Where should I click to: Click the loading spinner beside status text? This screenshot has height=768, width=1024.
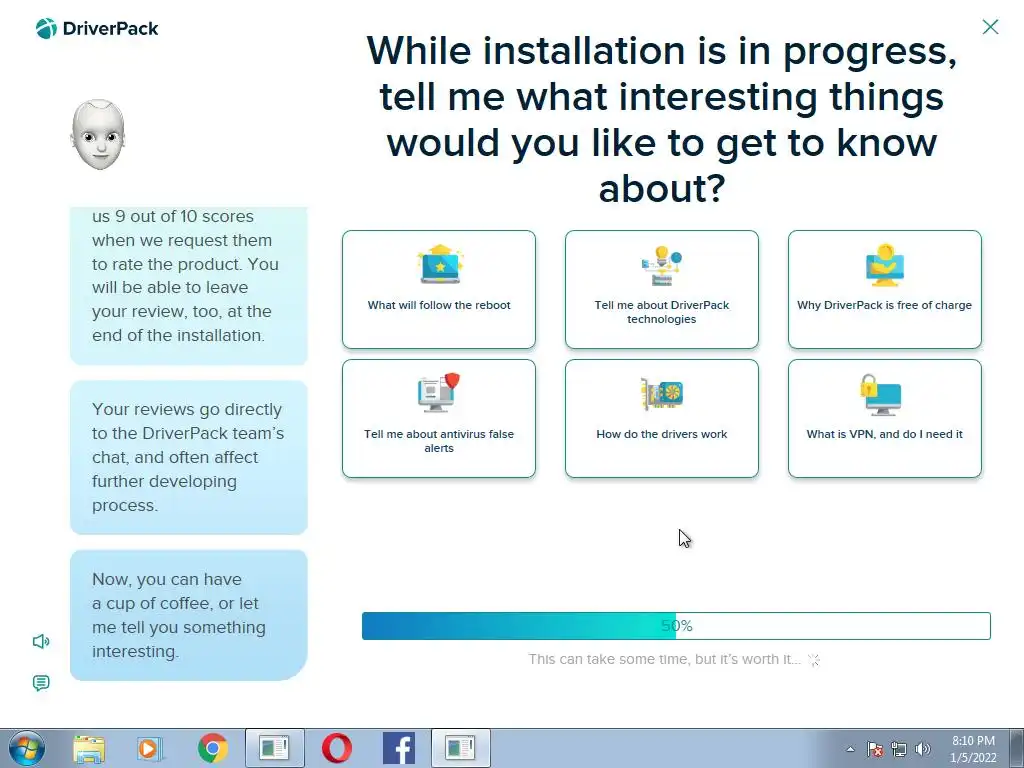click(x=814, y=660)
